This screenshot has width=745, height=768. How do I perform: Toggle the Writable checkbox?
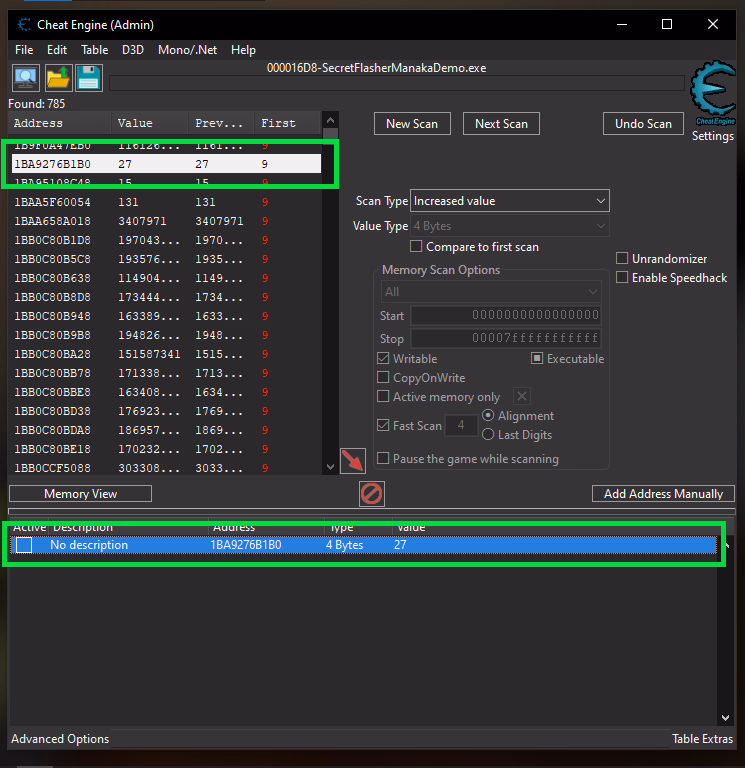[383, 359]
